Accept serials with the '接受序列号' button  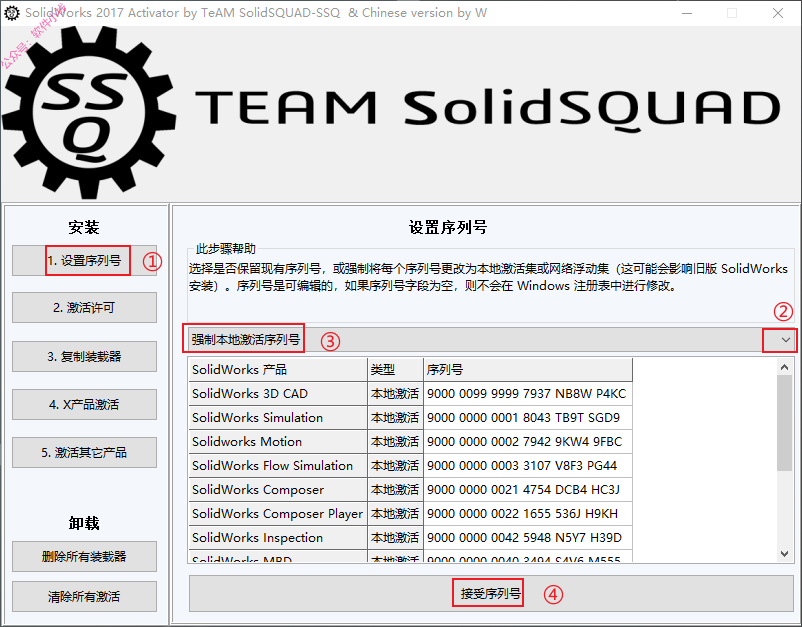[x=491, y=593]
